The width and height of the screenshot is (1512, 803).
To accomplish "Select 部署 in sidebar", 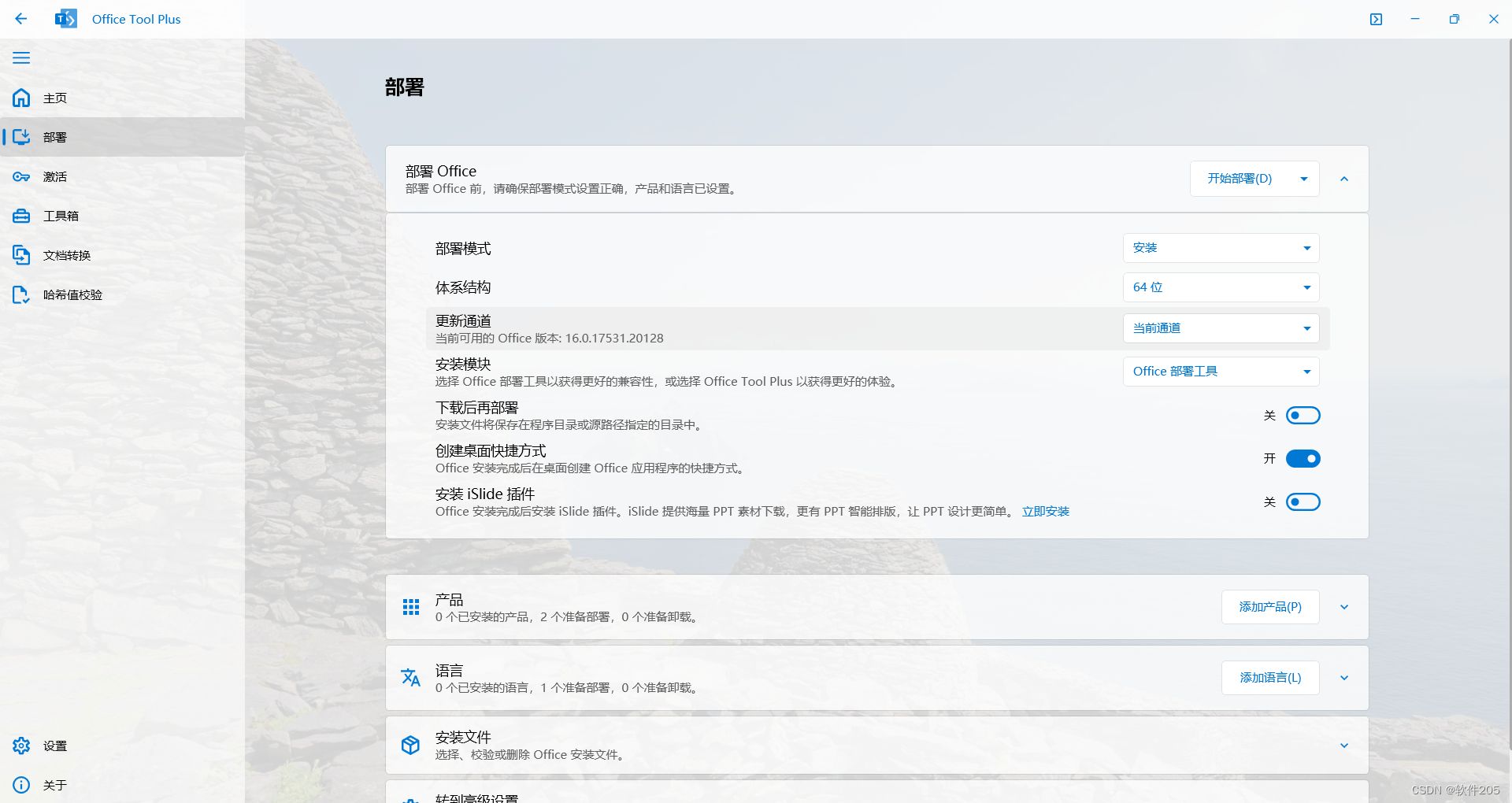I will tap(122, 137).
